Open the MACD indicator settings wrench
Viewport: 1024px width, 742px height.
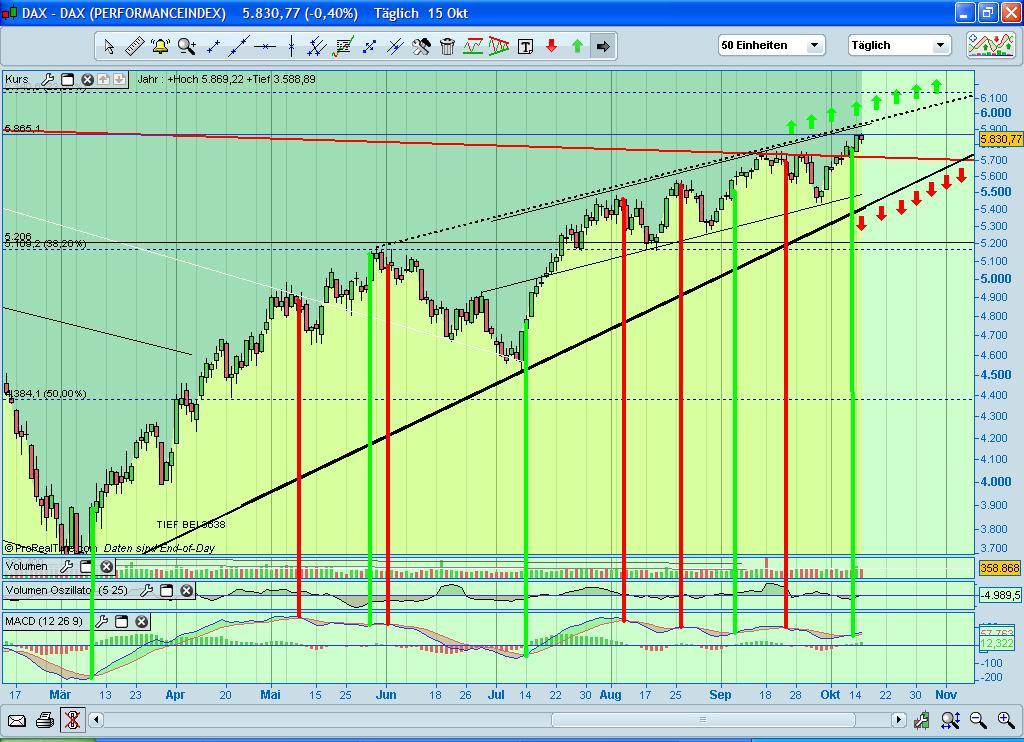(x=103, y=621)
